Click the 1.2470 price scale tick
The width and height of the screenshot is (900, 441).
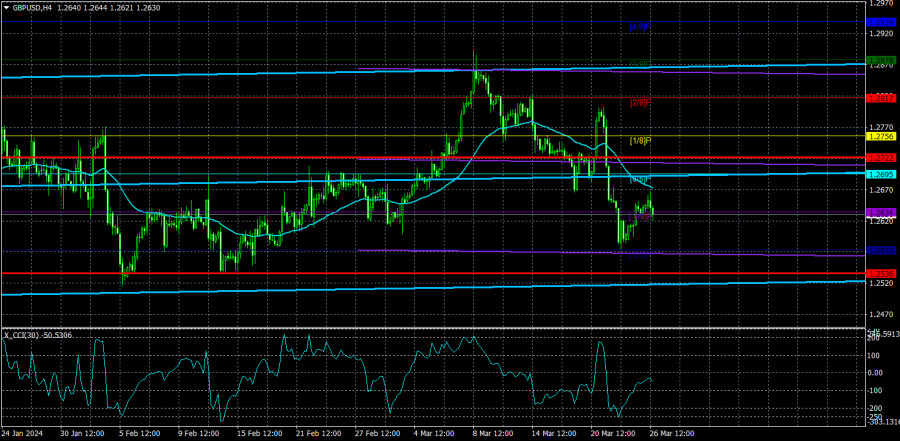(x=882, y=315)
